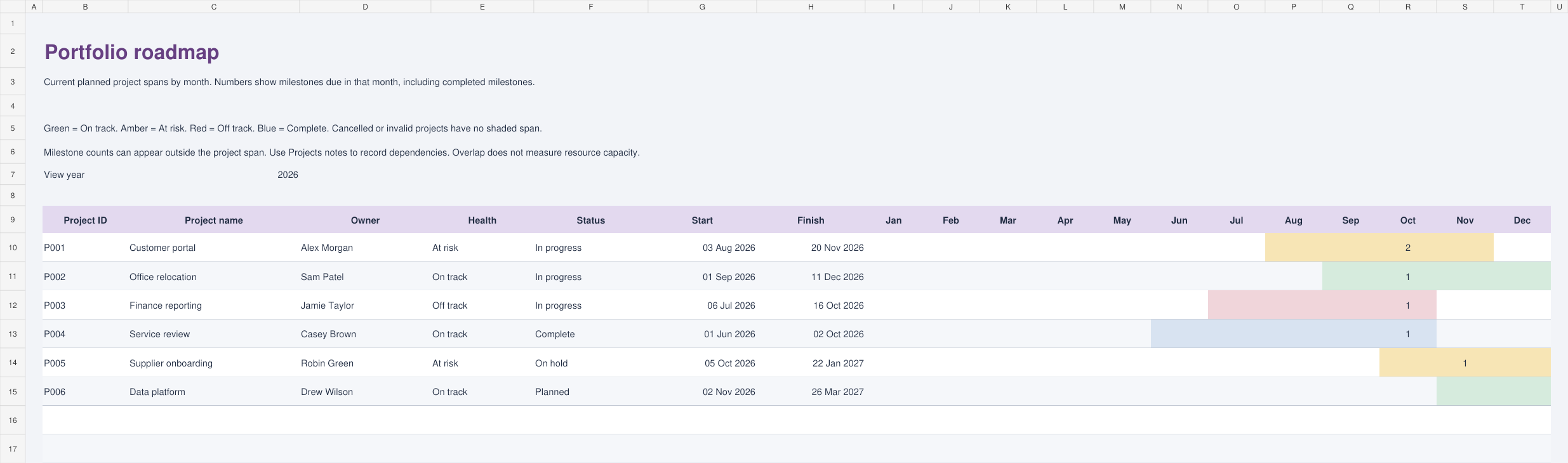Viewport: 1568px width, 463px height.
Task: Click the Health header cell
Action: pyautogui.click(x=482, y=220)
